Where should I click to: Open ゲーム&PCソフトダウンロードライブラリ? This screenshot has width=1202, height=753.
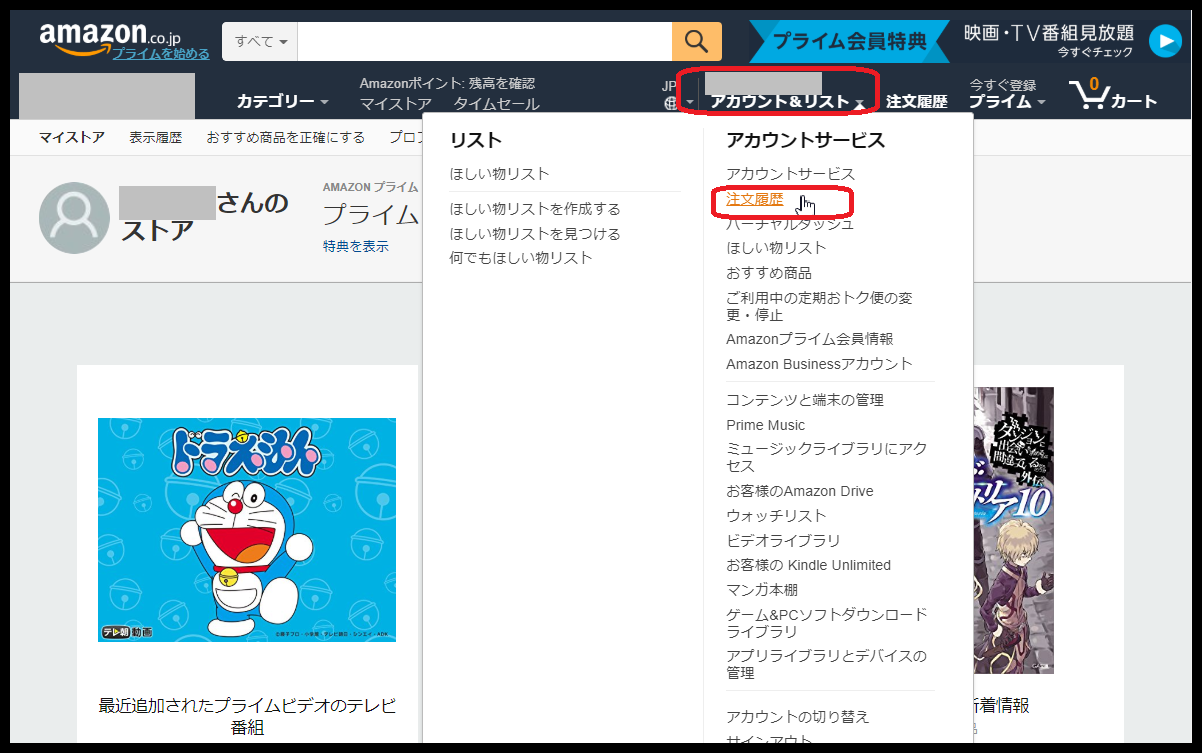tap(827, 623)
